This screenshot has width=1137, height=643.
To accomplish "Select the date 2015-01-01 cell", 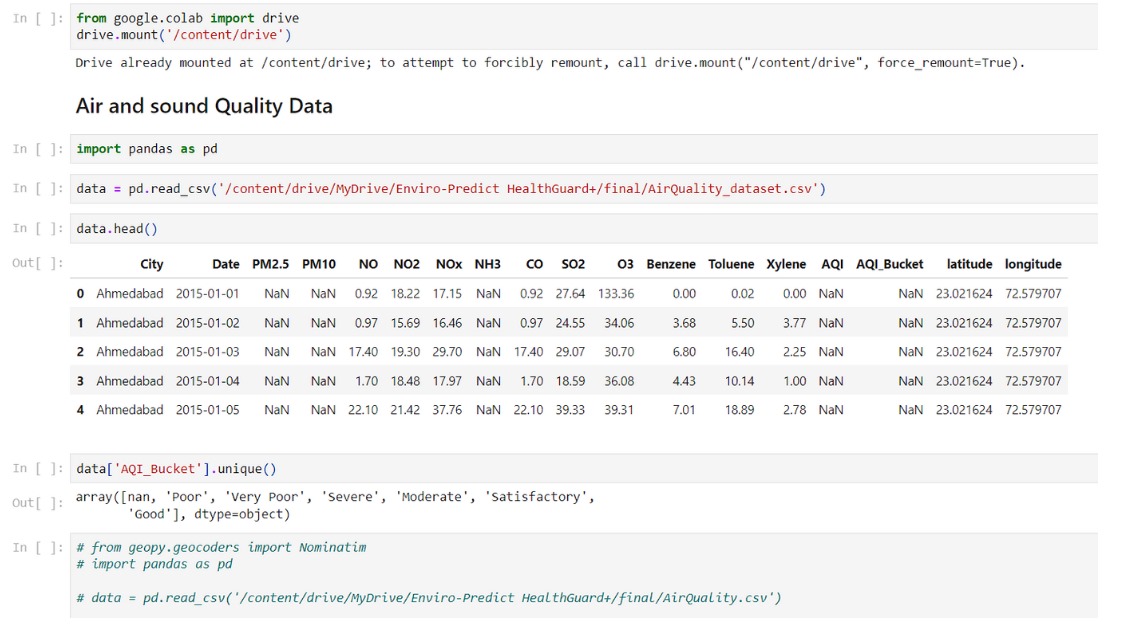I will [207, 293].
